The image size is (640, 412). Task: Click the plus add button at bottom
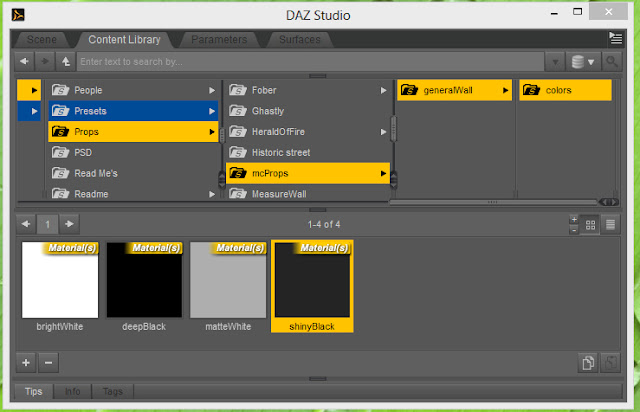[x=26, y=363]
